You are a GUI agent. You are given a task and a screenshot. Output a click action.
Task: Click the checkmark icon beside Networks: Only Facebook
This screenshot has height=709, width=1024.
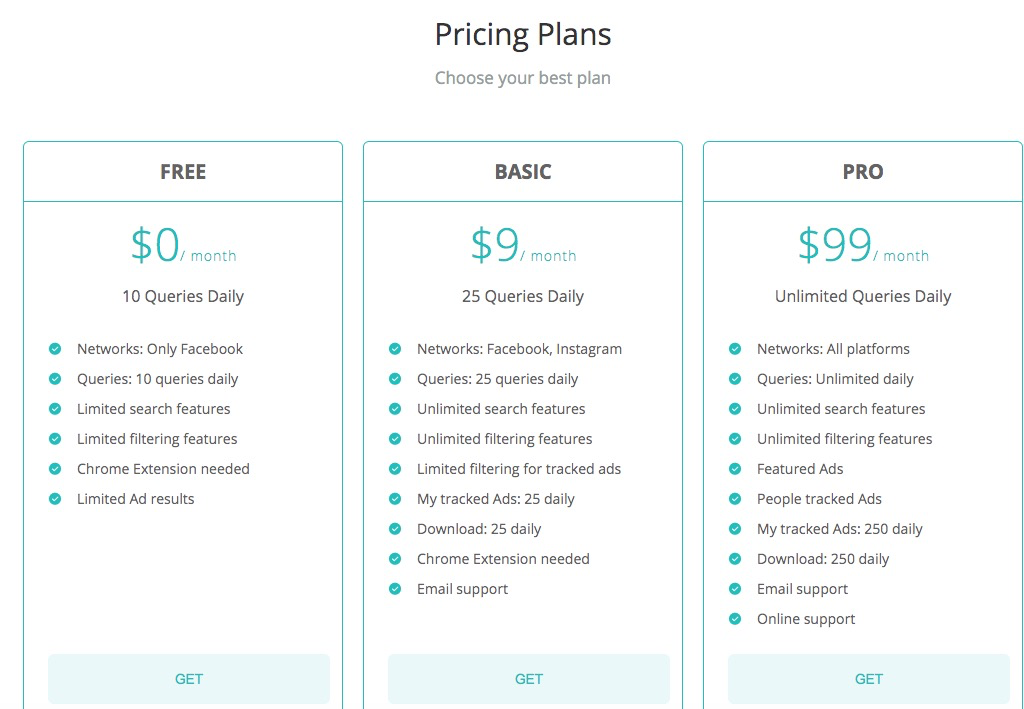tap(56, 349)
